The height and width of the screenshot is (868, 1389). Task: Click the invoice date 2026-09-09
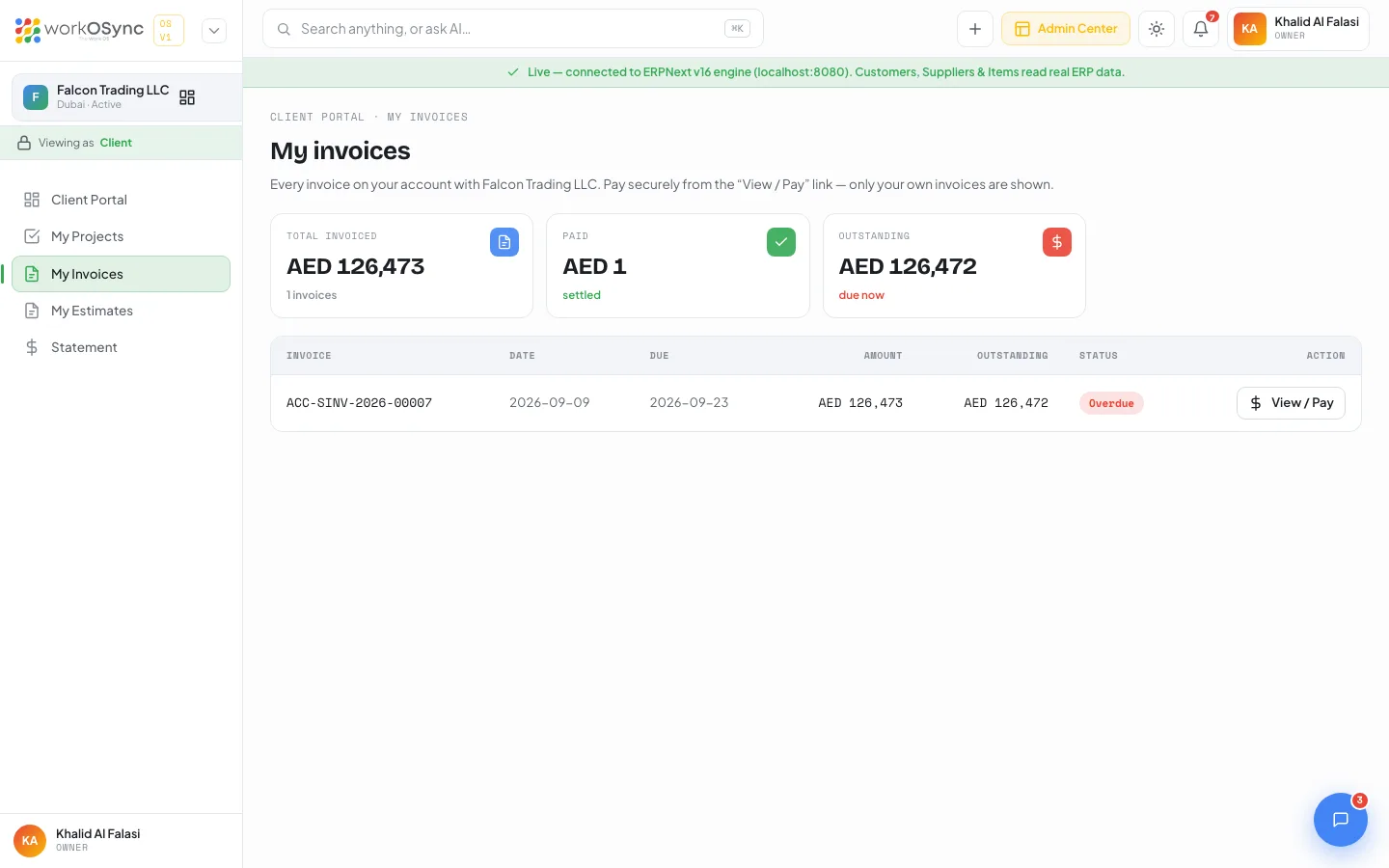point(550,403)
